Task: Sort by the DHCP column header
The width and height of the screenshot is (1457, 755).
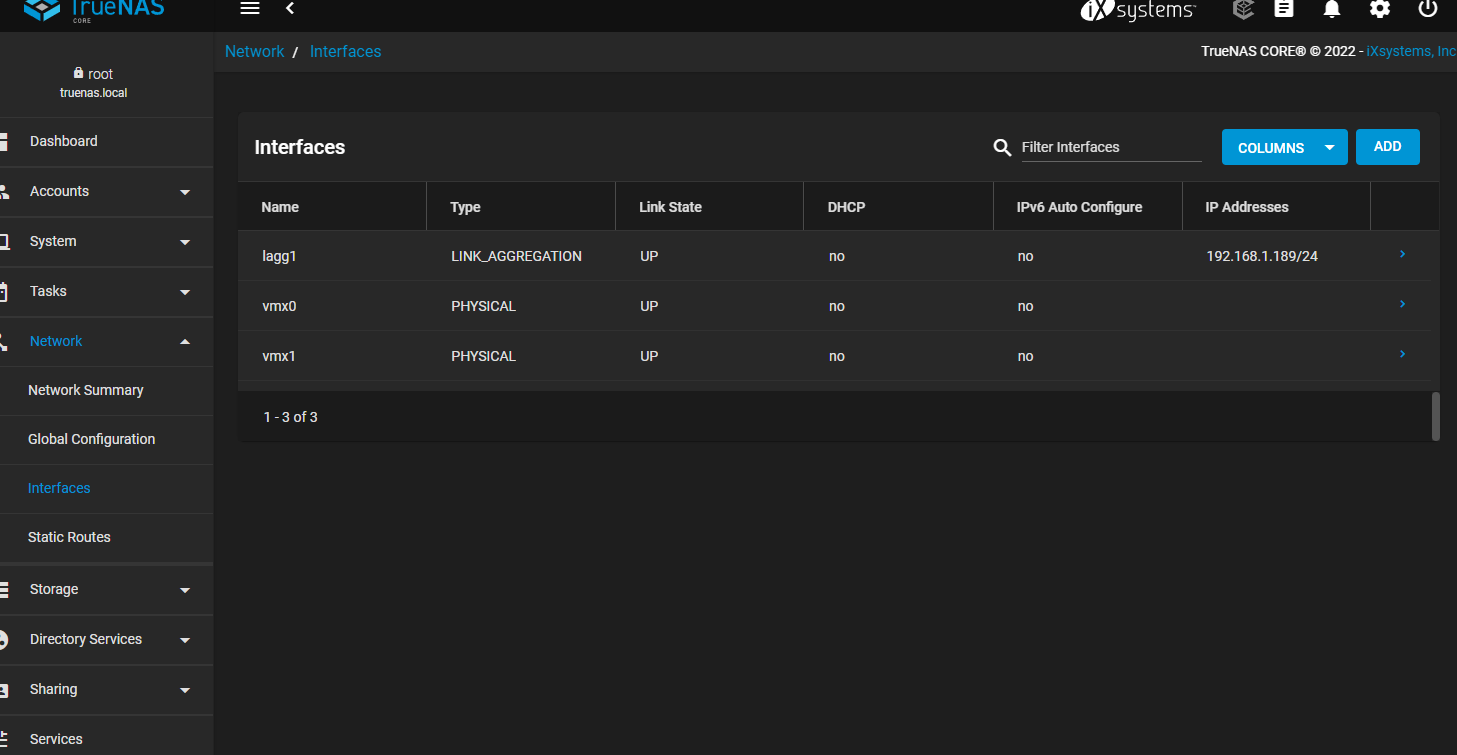Action: point(846,207)
